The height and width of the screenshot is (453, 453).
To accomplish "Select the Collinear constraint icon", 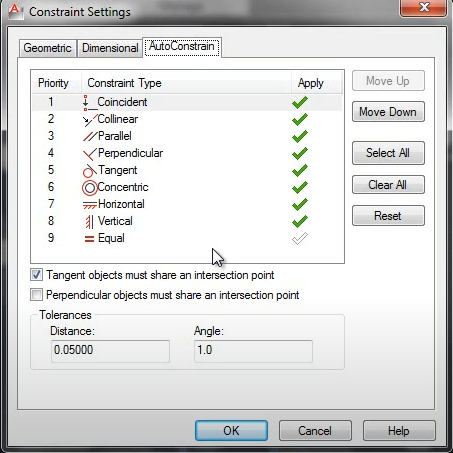I will click(90, 120).
